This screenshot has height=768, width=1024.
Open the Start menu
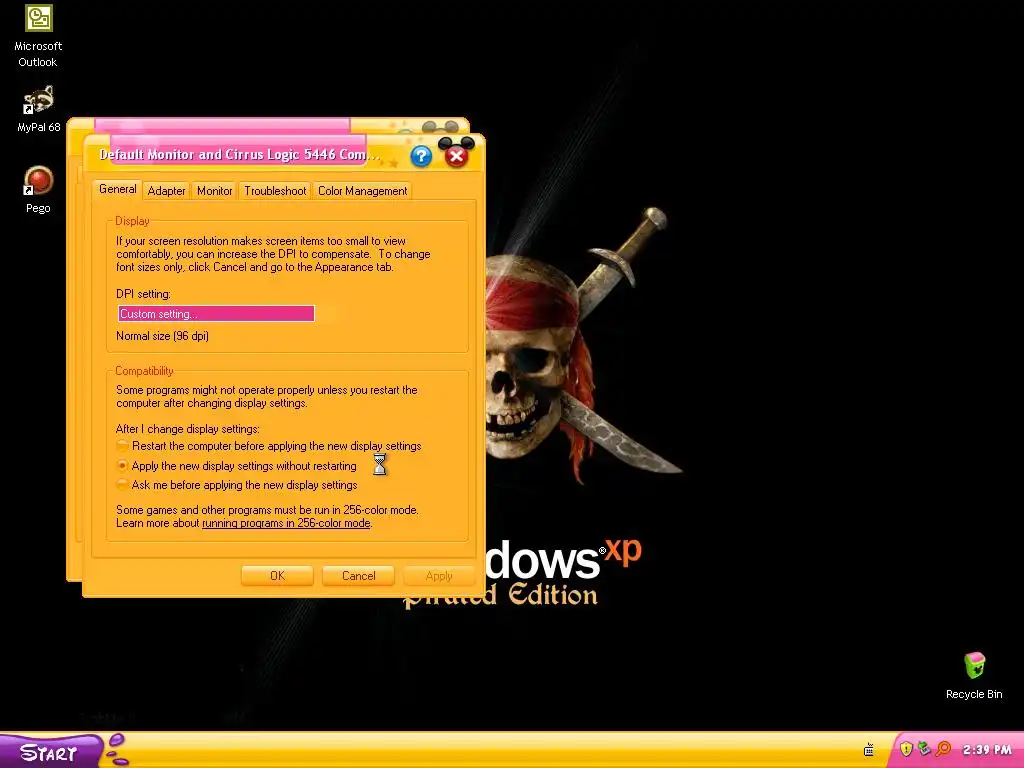coord(51,752)
